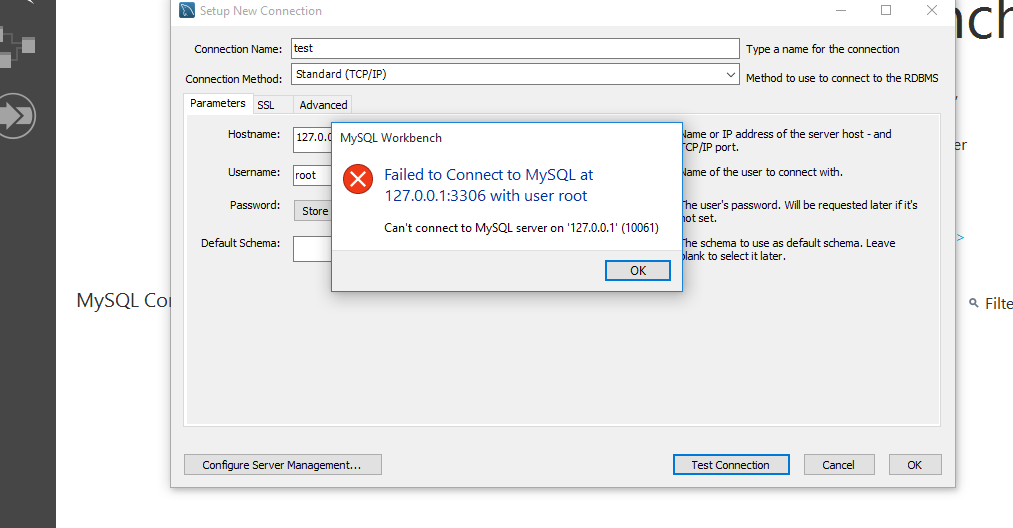Minimize the Setup New Connection window

[840, 10]
